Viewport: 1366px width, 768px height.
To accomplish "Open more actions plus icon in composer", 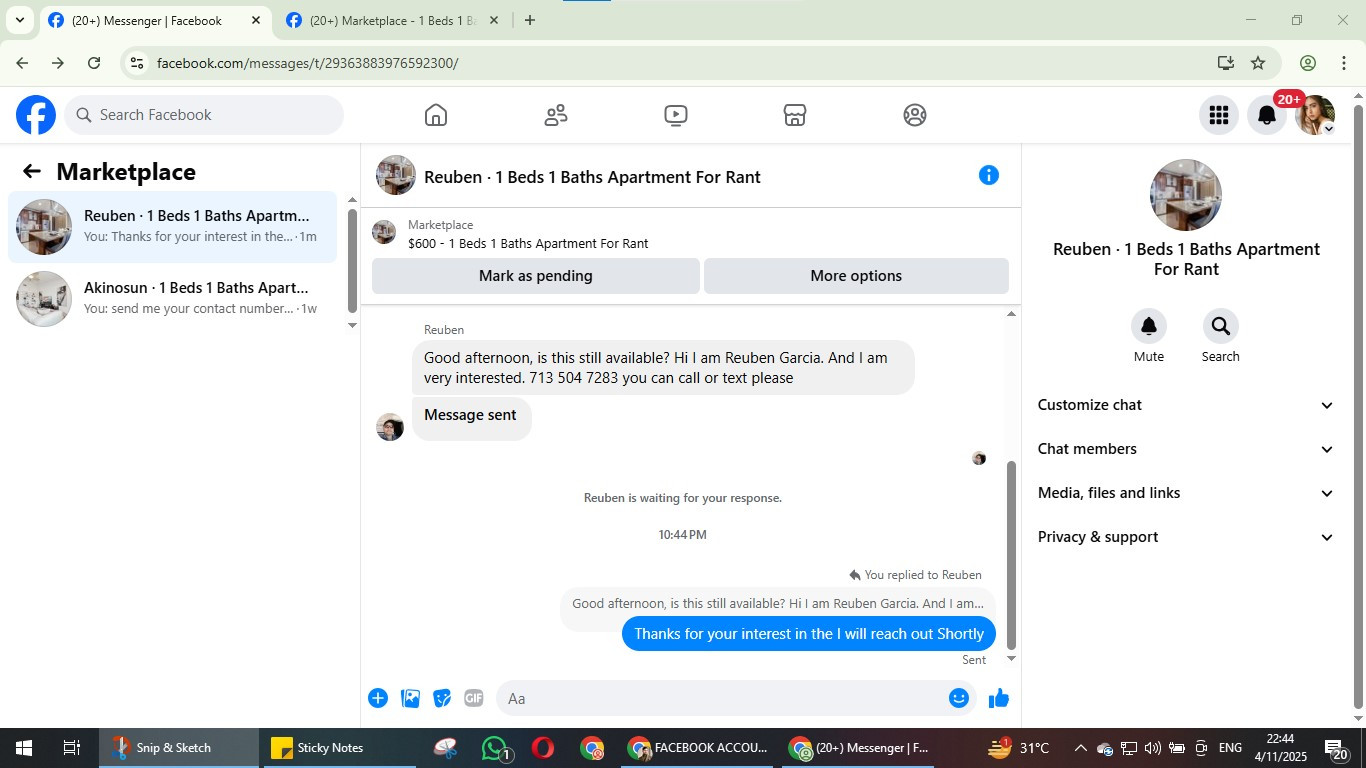I will point(378,698).
